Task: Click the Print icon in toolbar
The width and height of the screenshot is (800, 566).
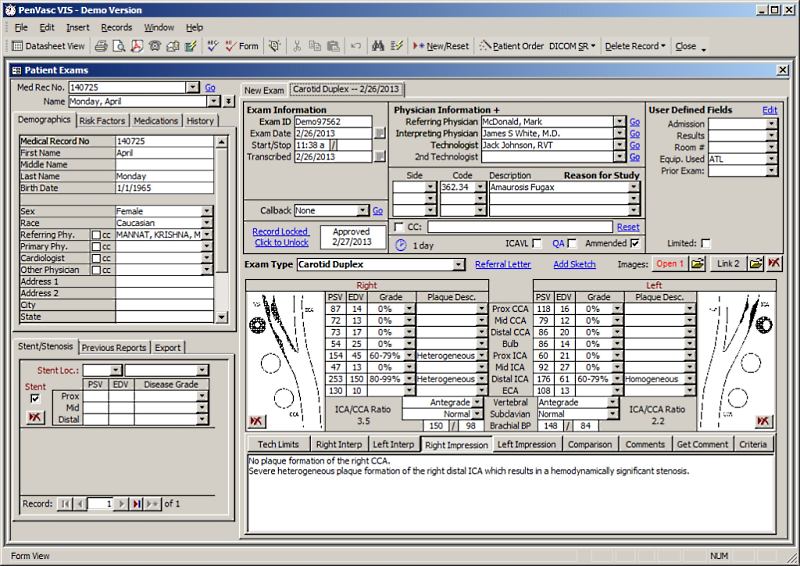Action: point(101,46)
